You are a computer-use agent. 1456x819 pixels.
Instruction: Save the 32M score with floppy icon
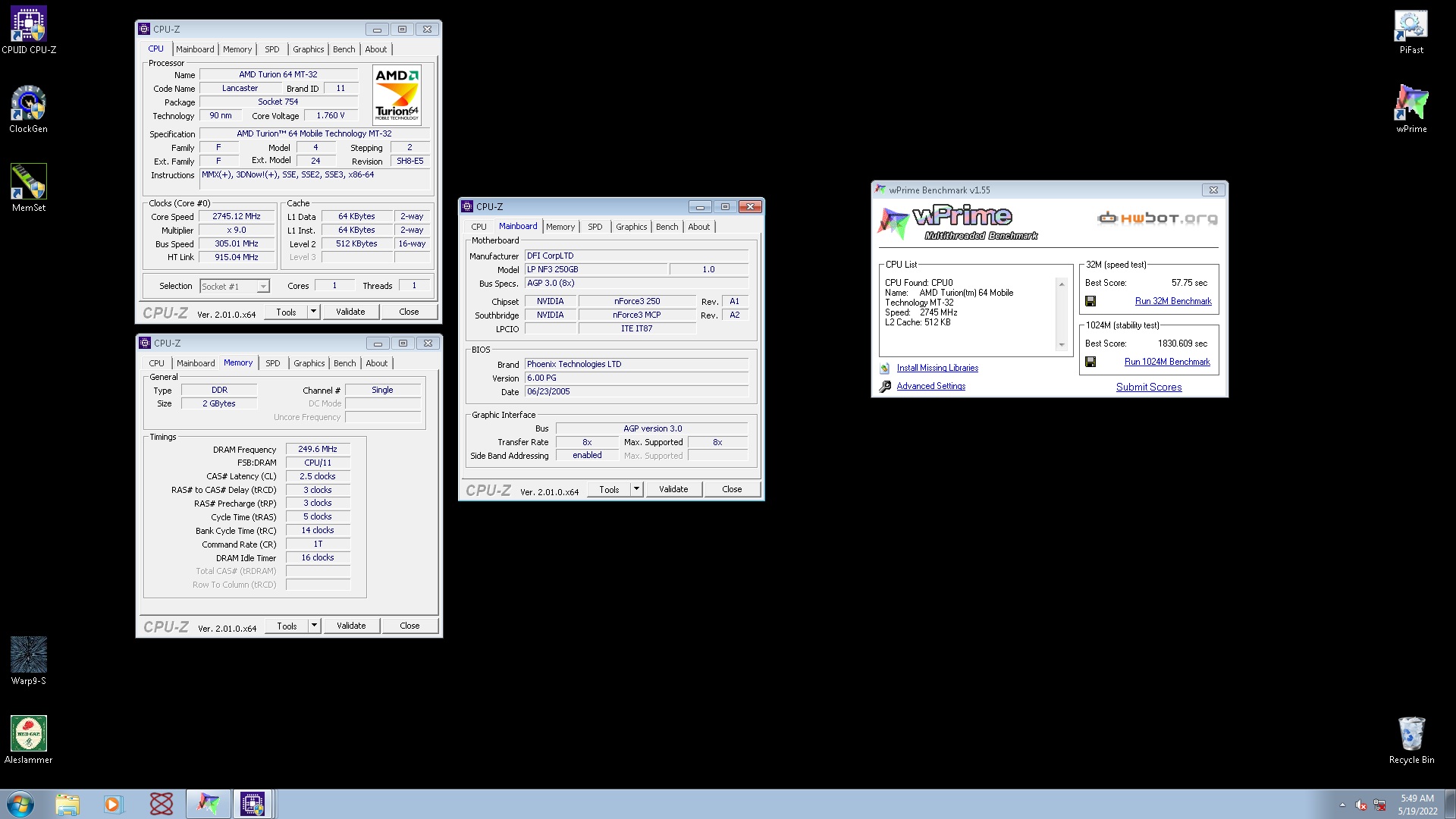[x=1090, y=301]
